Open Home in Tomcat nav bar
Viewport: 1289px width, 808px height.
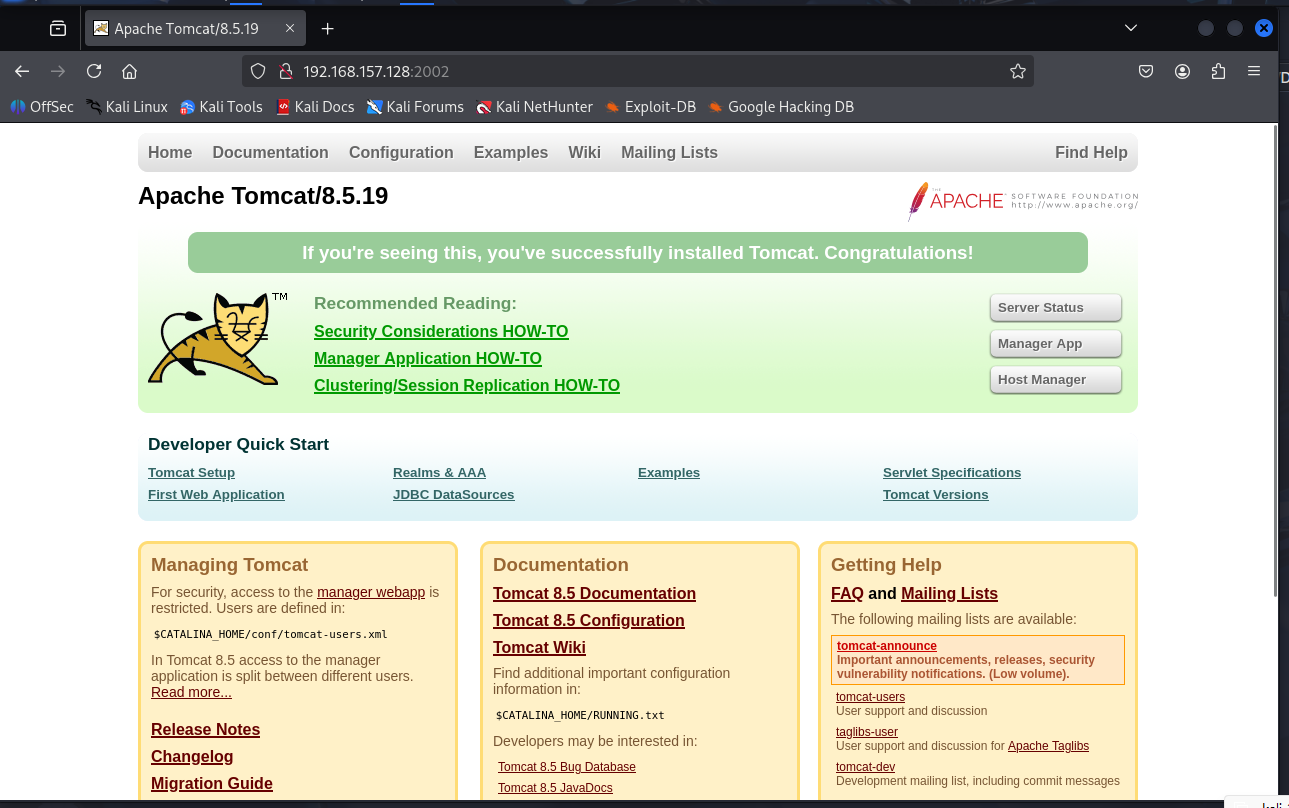(170, 152)
